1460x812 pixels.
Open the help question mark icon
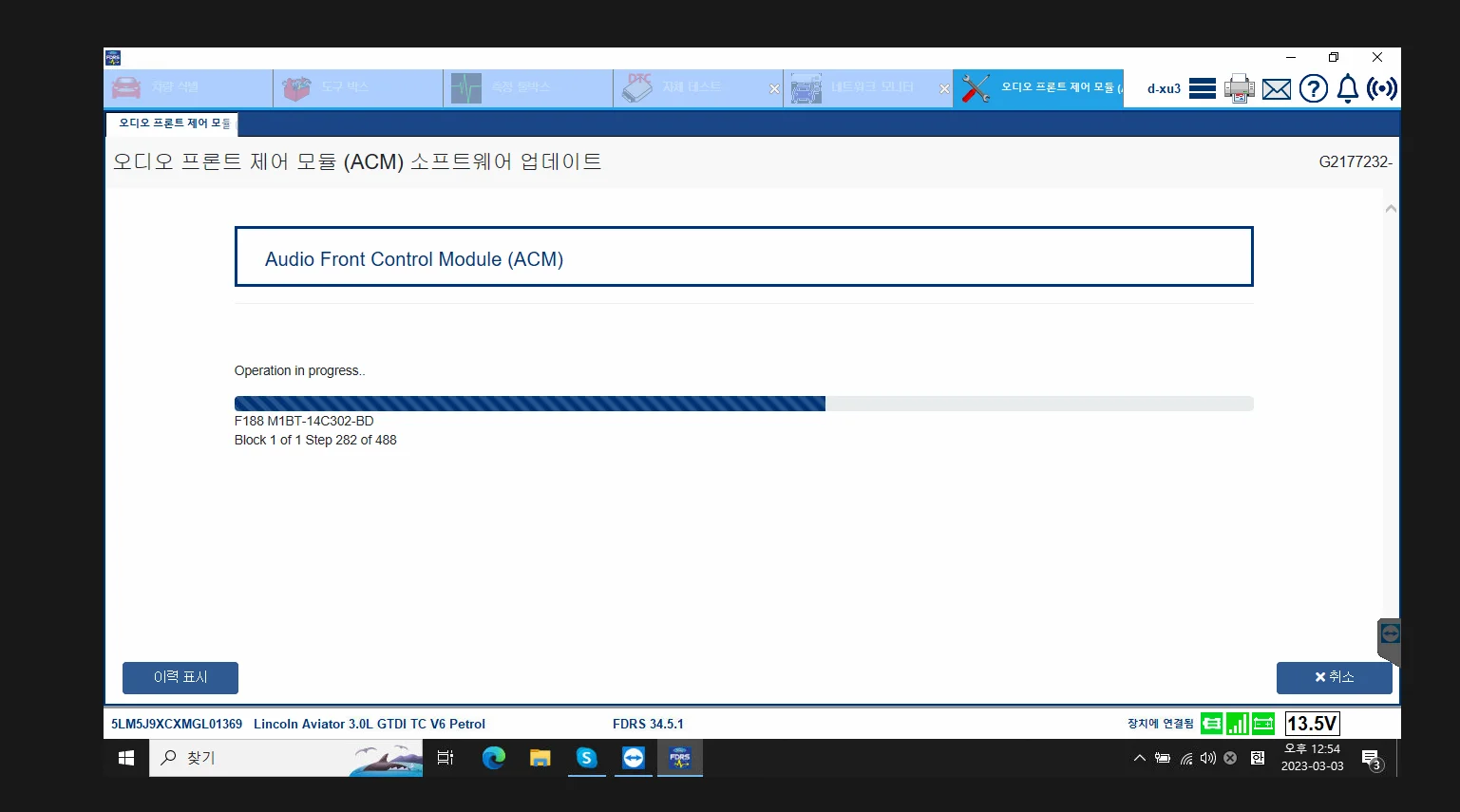pyautogui.click(x=1314, y=88)
